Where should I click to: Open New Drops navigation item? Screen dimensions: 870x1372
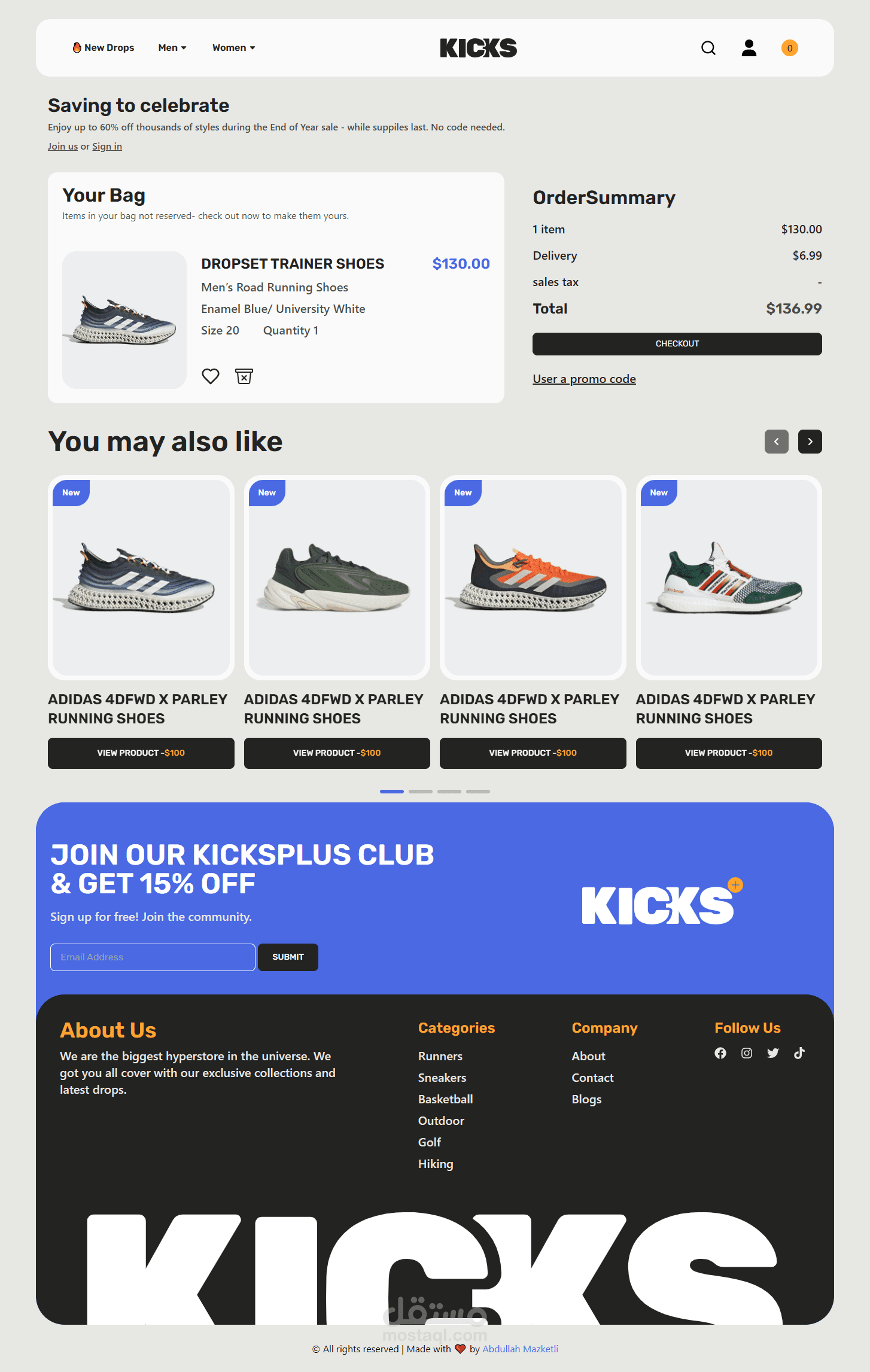[x=104, y=48]
